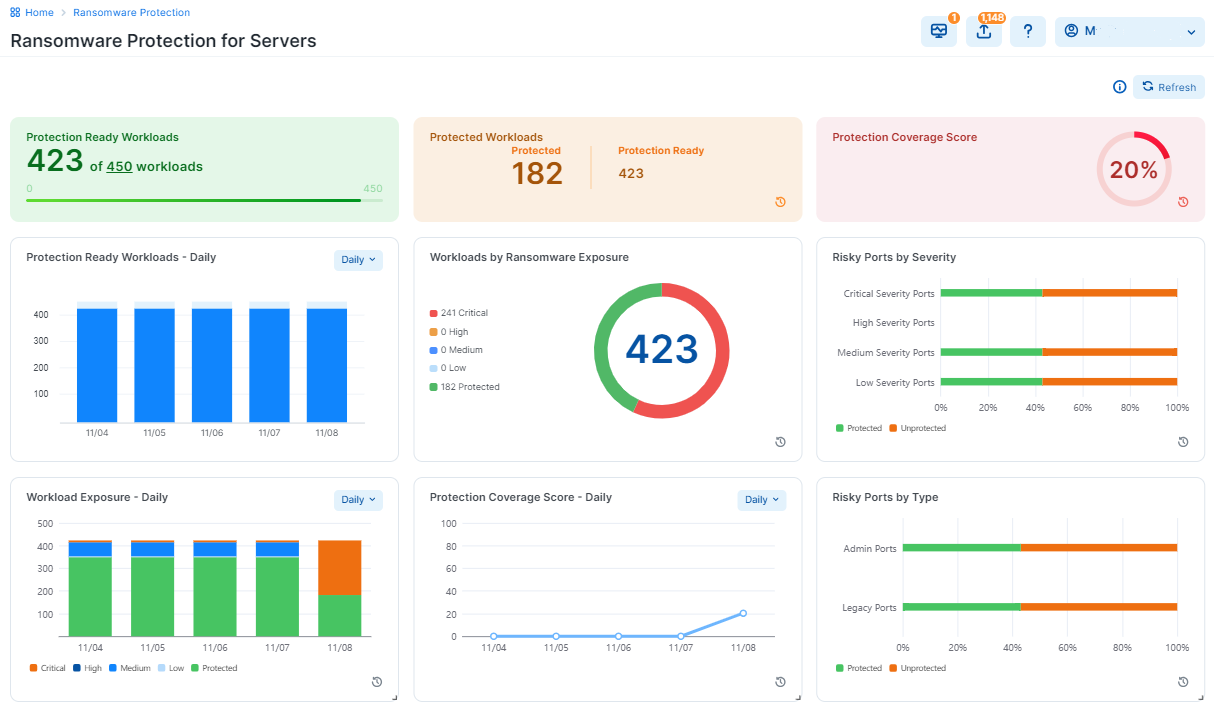Viewport: 1214px width, 727px height.
Task: Click the 423 donut chart center
Action: 662,350
